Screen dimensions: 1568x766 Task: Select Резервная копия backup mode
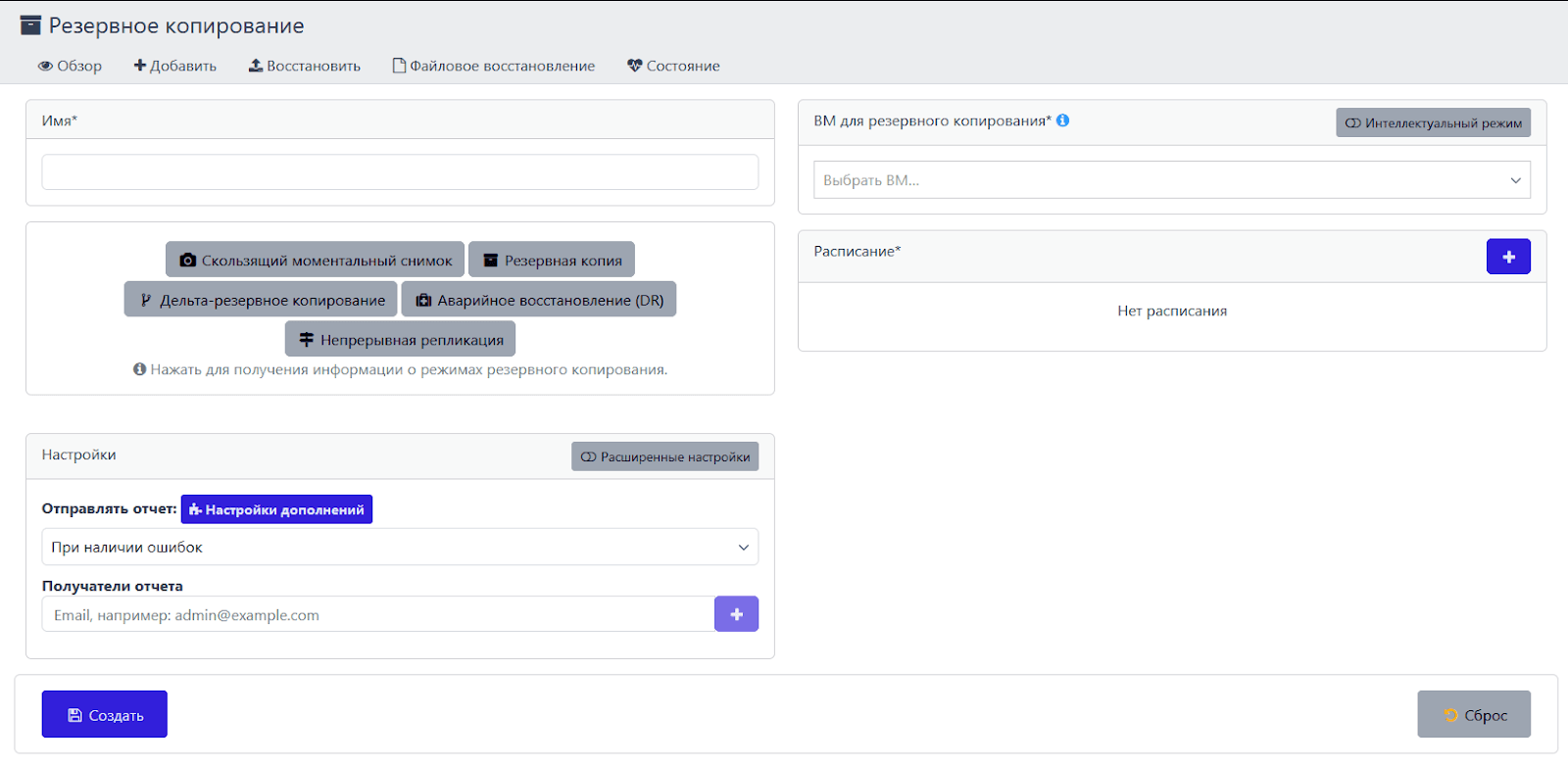point(552,260)
